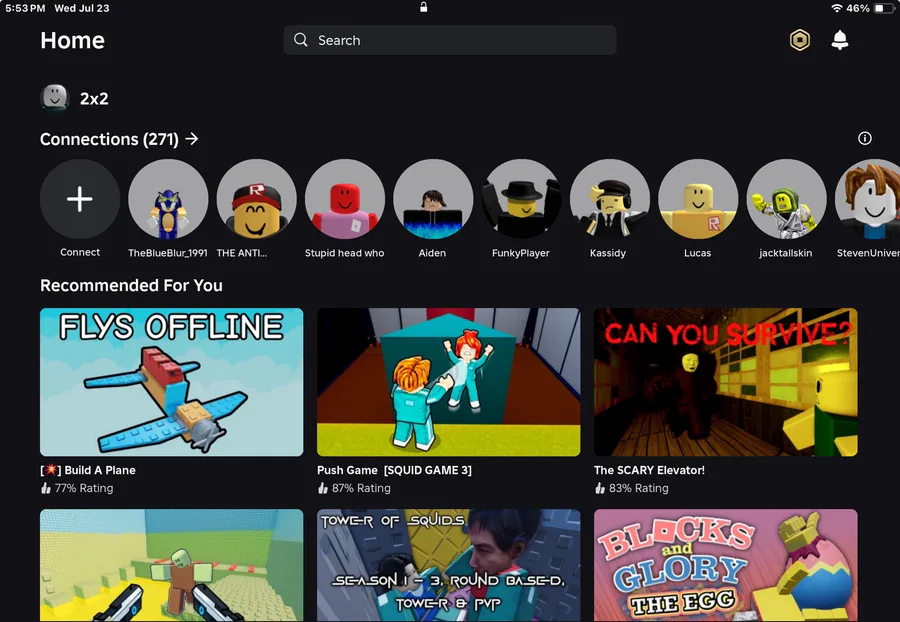This screenshot has width=900, height=622.
Task: Tap thumbs-up icon beside 87% Rating
Action: (x=323, y=488)
